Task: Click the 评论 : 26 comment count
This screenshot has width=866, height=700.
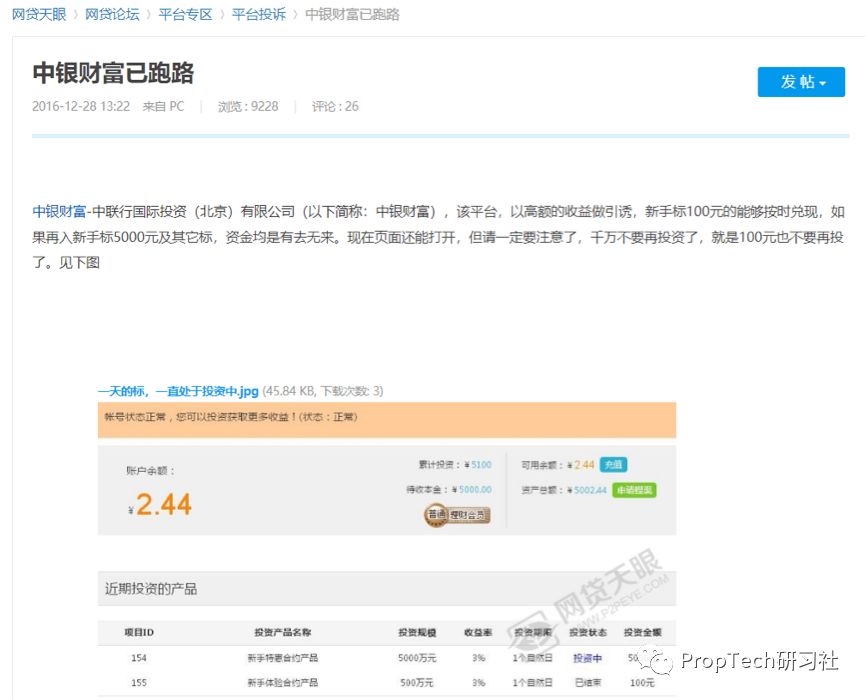Action: tap(335, 106)
